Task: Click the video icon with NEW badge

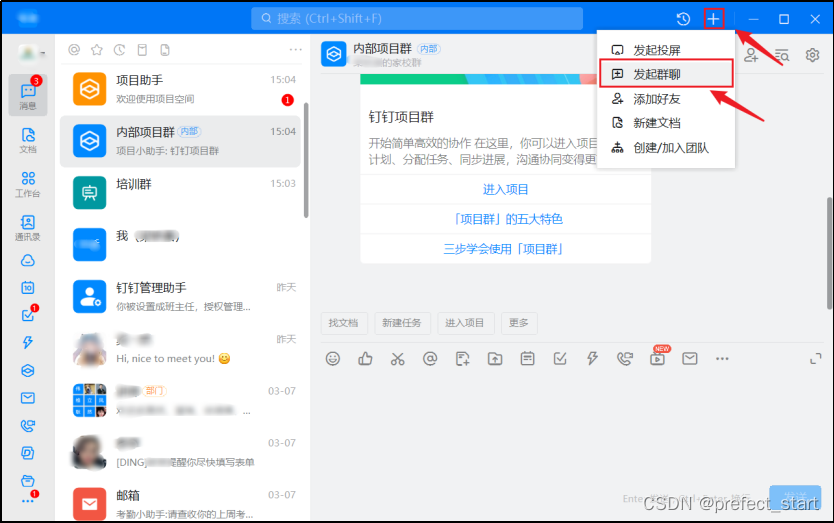Action: [x=658, y=358]
